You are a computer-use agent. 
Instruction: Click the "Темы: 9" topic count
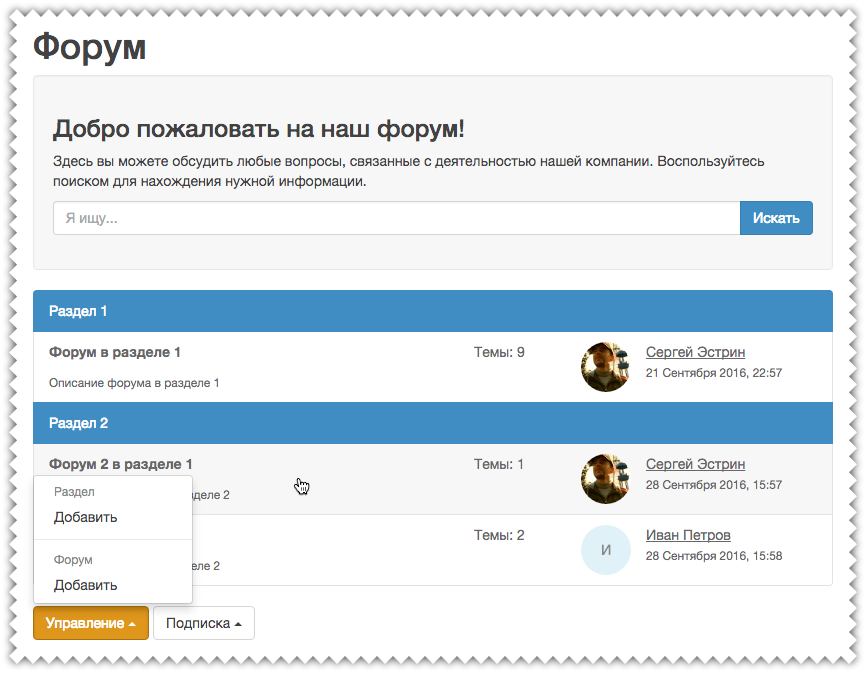(499, 352)
